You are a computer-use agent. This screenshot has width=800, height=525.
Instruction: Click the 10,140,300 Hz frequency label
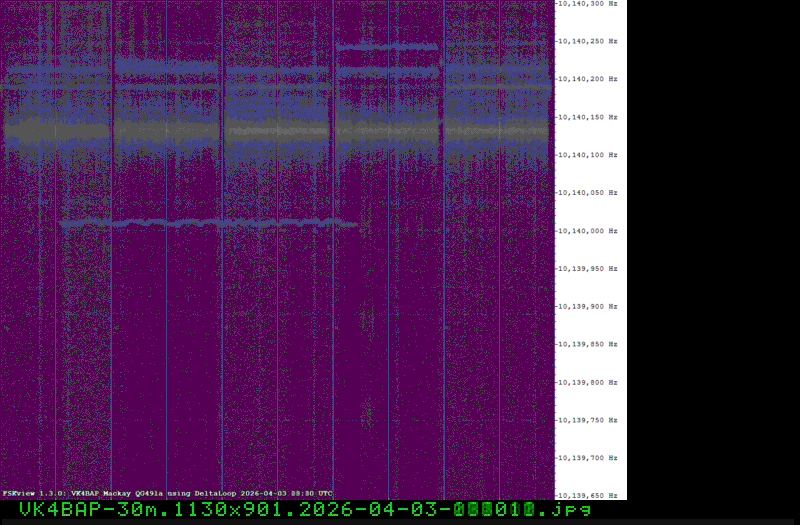pyautogui.click(x=588, y=4)
